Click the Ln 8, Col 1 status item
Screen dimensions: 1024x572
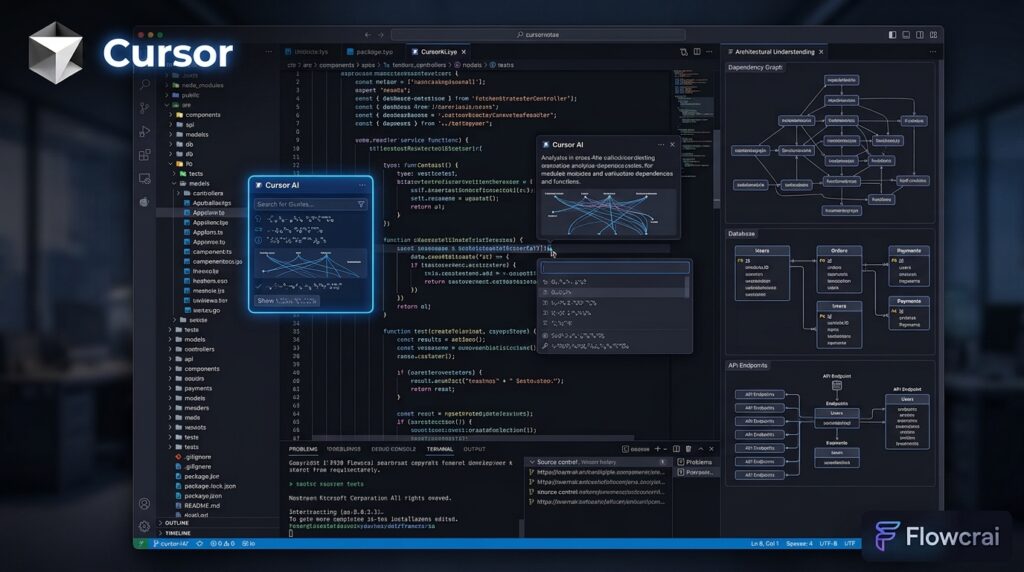click(x=764, y=543)
